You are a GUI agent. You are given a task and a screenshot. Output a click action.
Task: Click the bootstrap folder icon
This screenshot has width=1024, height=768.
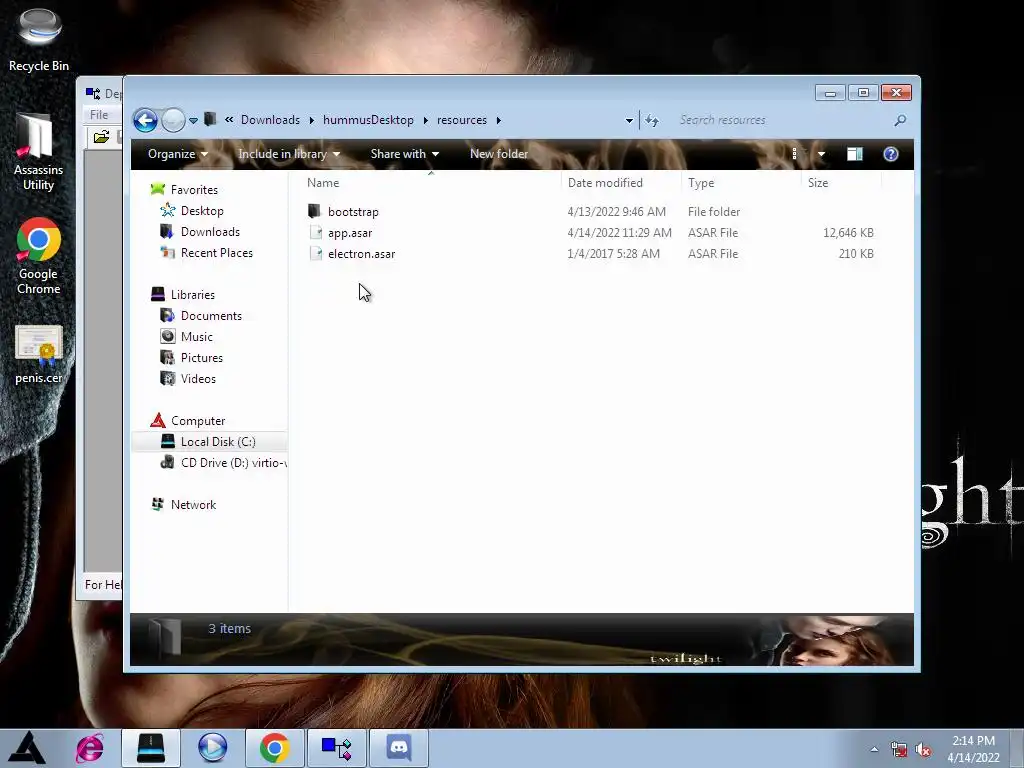tap(315, 211)
